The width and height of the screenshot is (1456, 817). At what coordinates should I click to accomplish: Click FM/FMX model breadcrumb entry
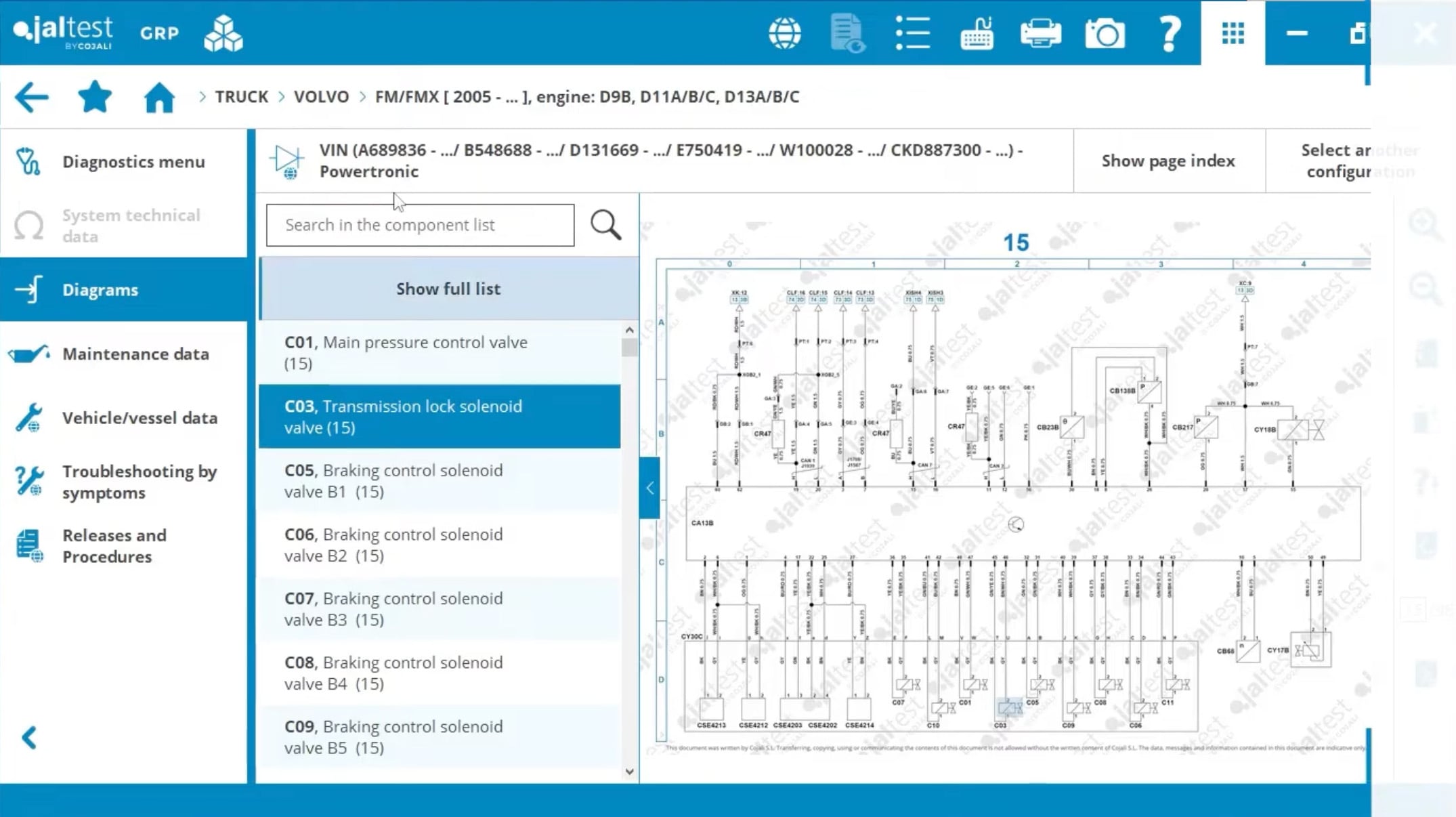coord(586,96)
